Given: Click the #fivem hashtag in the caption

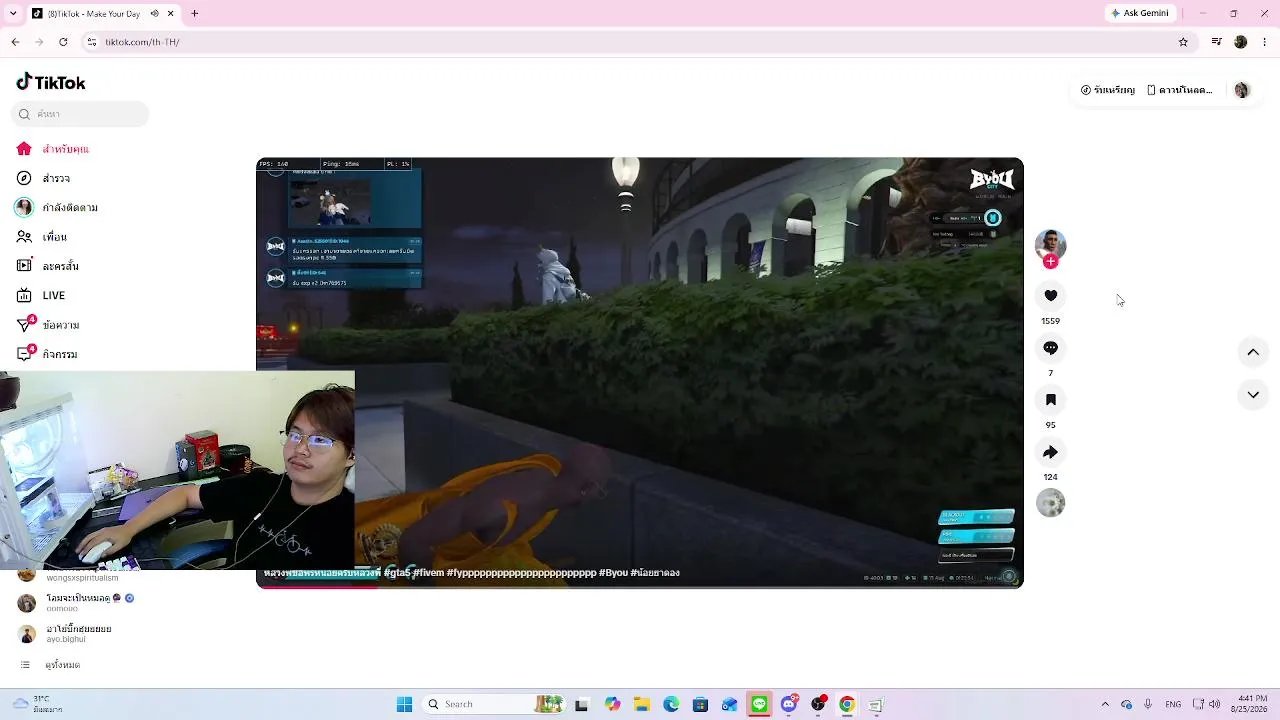Looking at the screenshot, I should (429, 573).
